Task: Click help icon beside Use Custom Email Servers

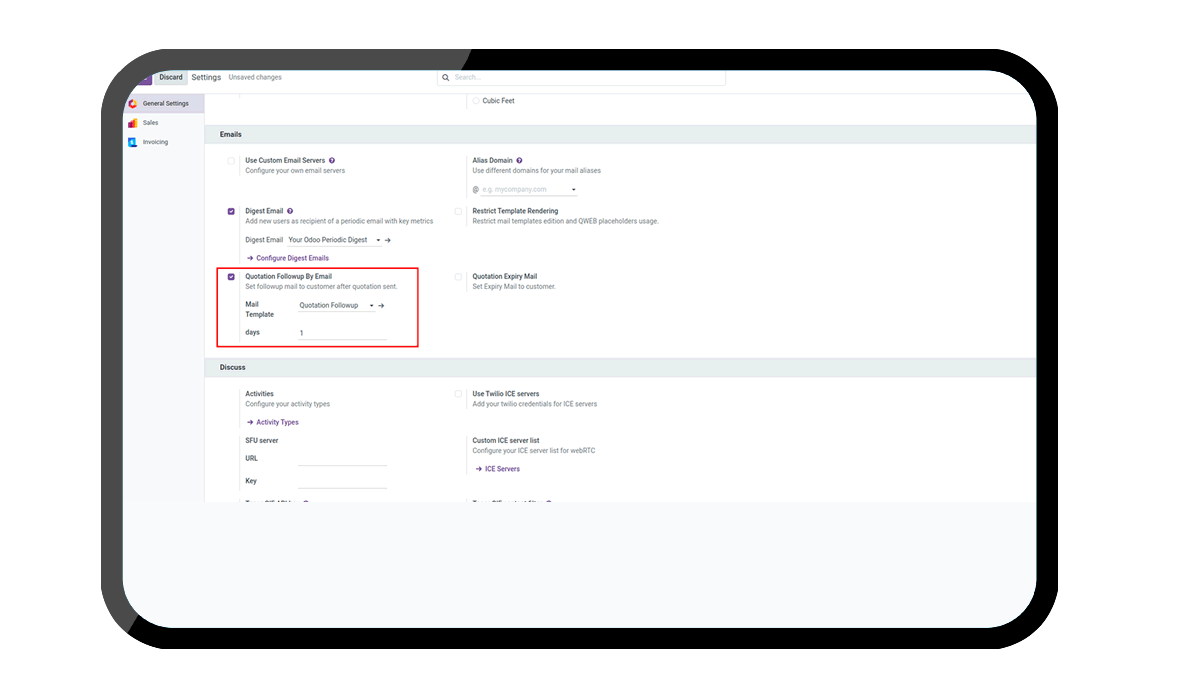Action: (332, 160)
